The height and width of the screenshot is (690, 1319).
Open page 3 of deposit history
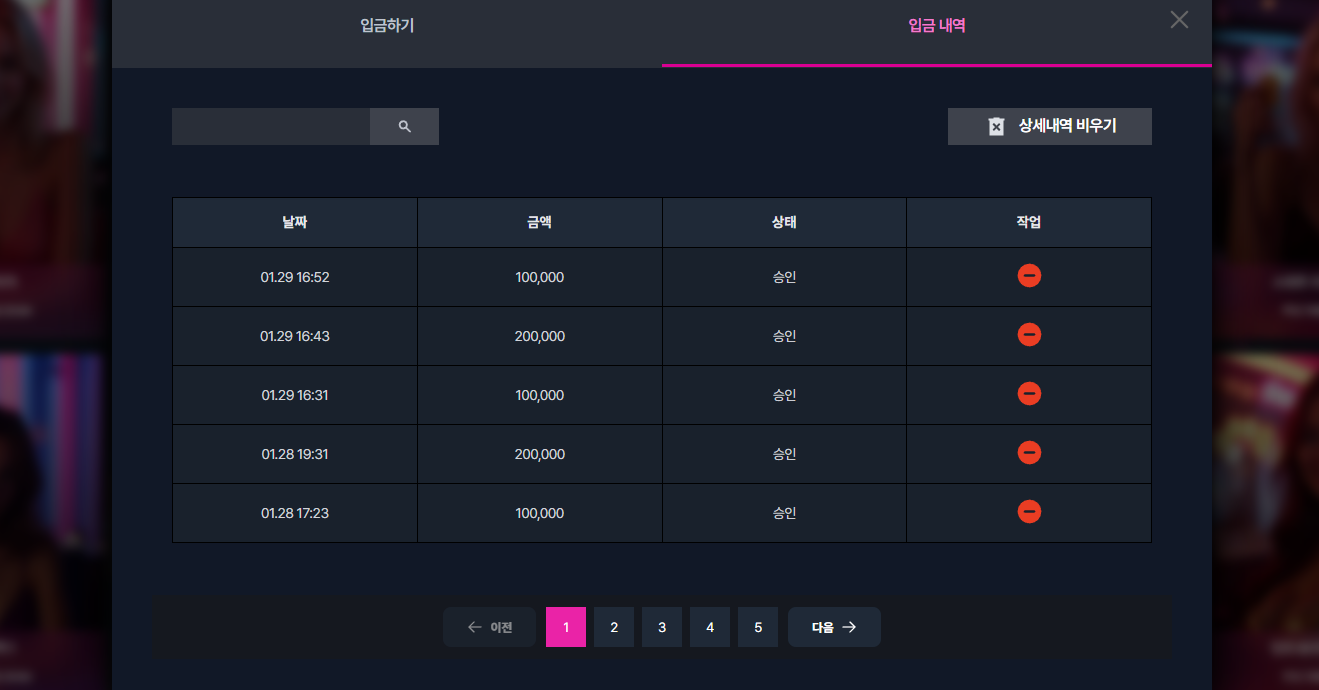coord(662,627)
